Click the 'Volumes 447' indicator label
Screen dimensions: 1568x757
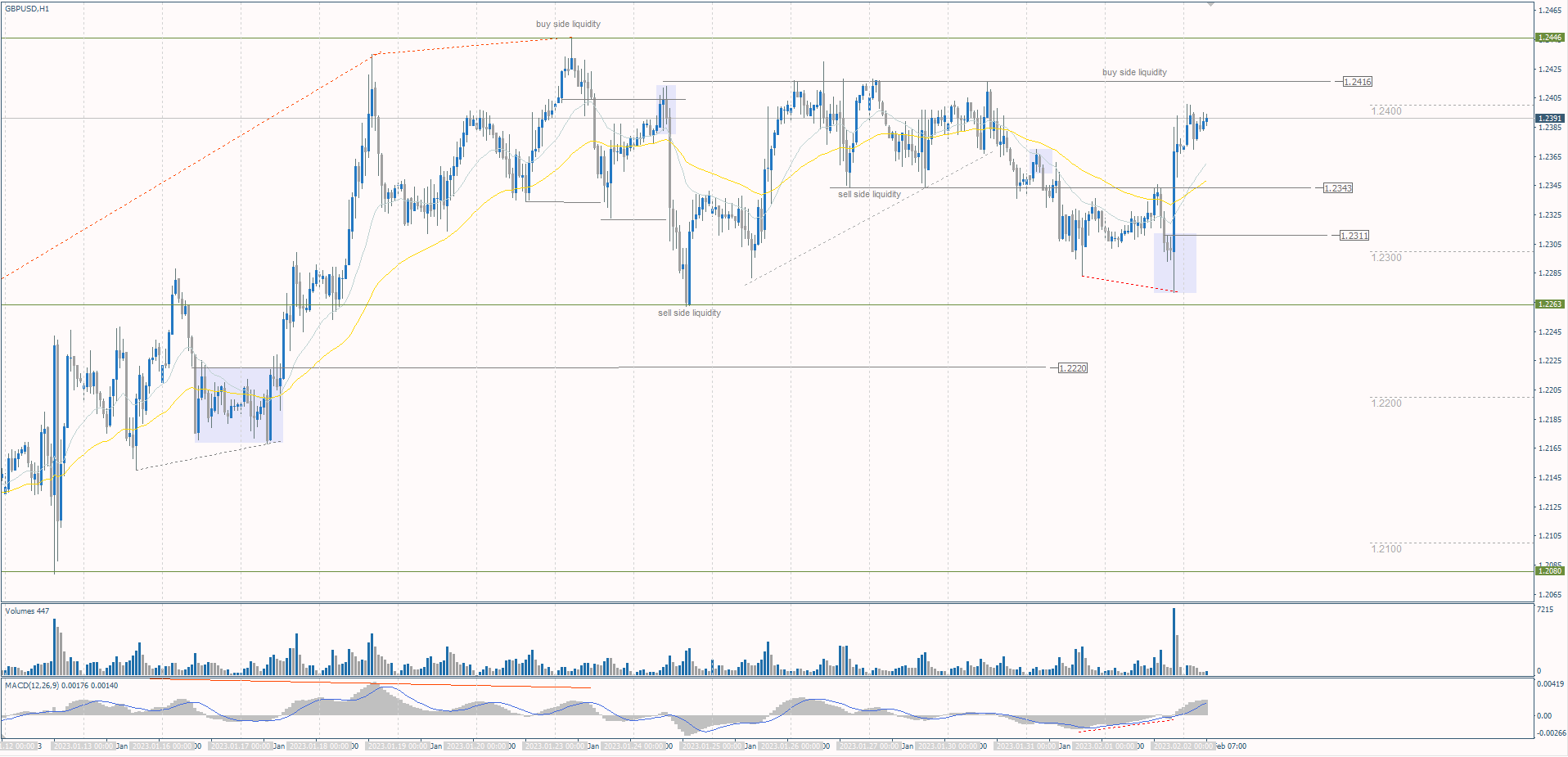pyautogui.click(x=27, y=611)
